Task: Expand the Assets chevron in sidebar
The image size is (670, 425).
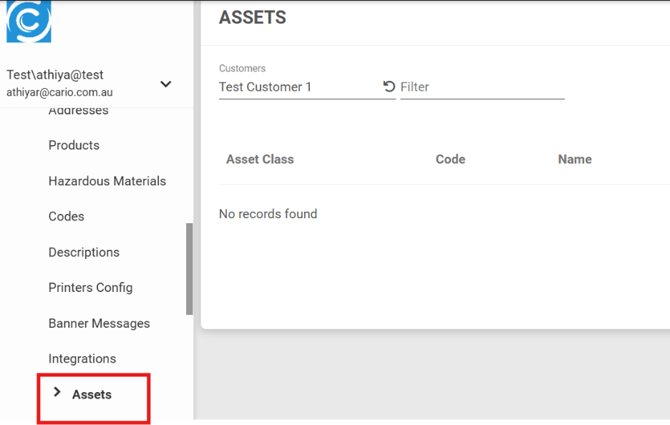Action: (57, 393)
